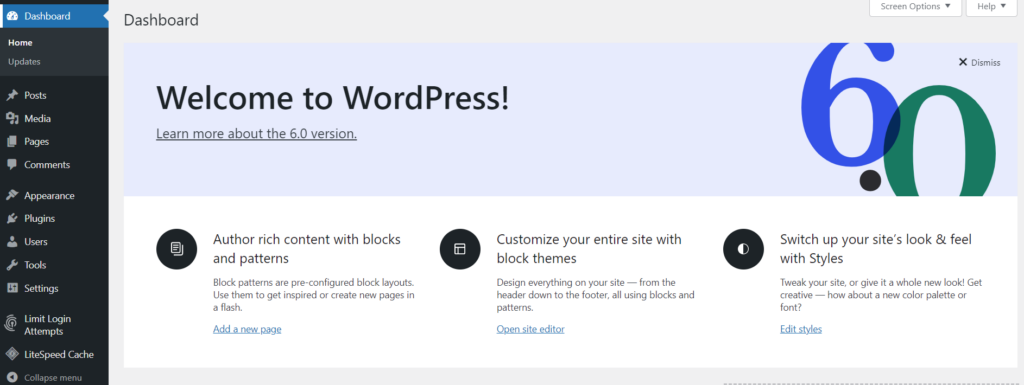This screenshot has width=1024, height=385.
Task: Click the Dismiss text link
Action: coord(985,63)
